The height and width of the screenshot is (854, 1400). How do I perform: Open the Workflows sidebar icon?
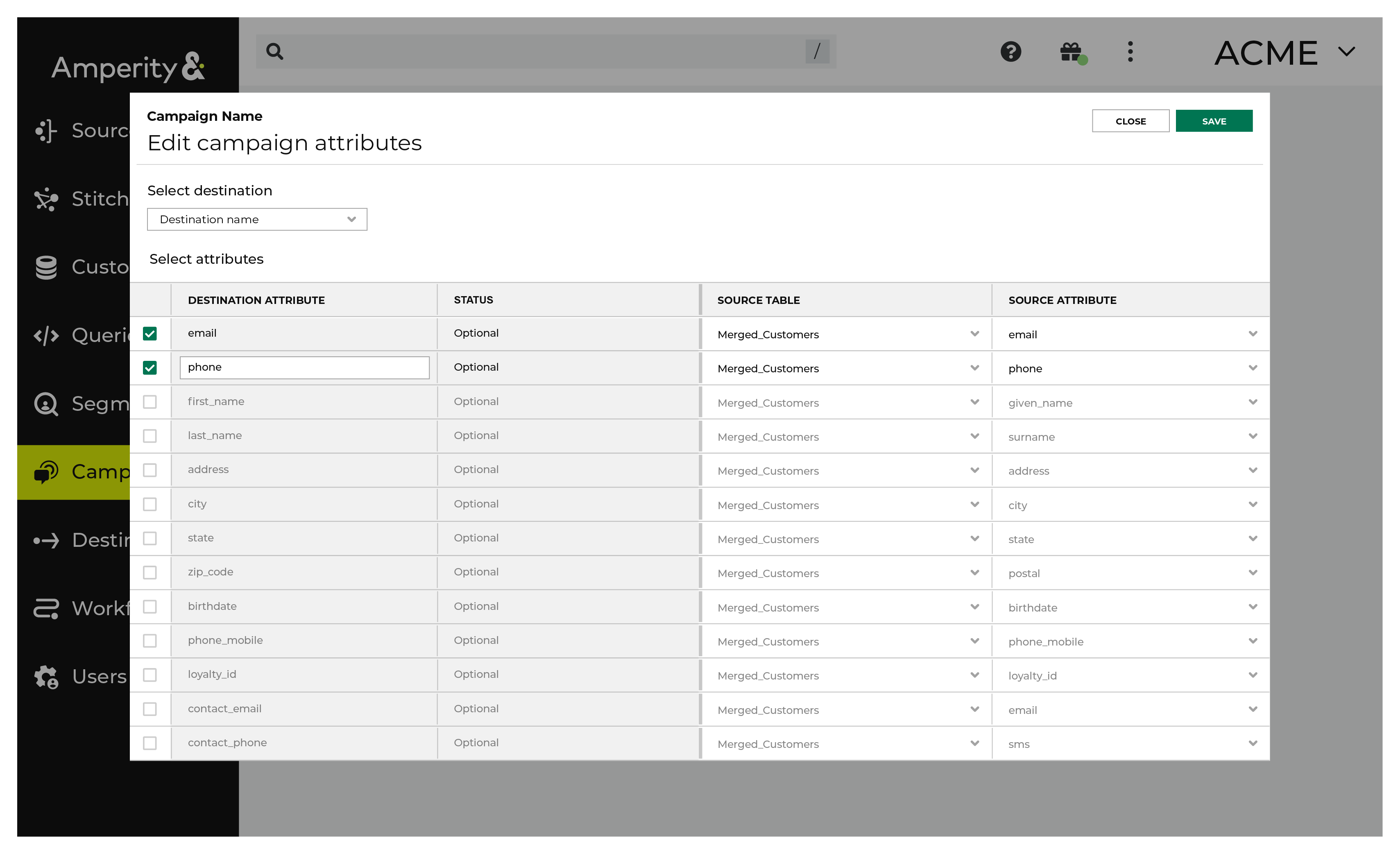tap(46, 609)
